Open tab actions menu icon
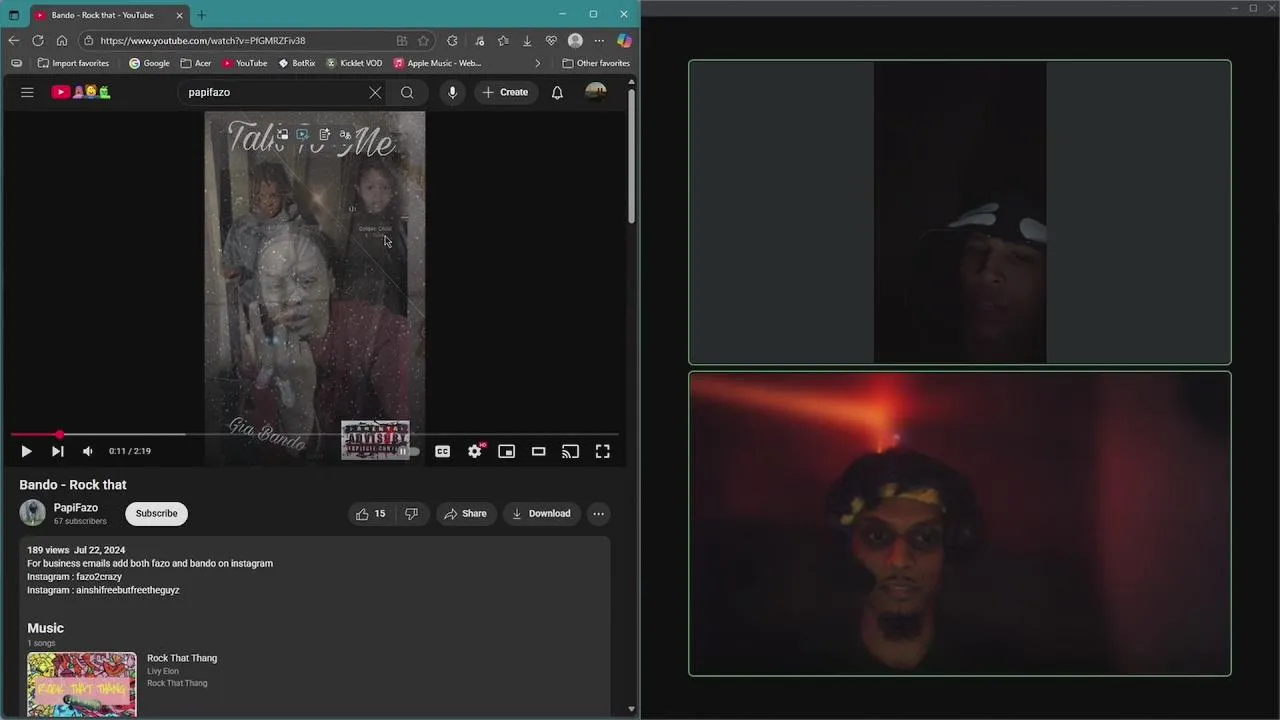Screen dimensions: 1280x720 click(x=14, y=15)
